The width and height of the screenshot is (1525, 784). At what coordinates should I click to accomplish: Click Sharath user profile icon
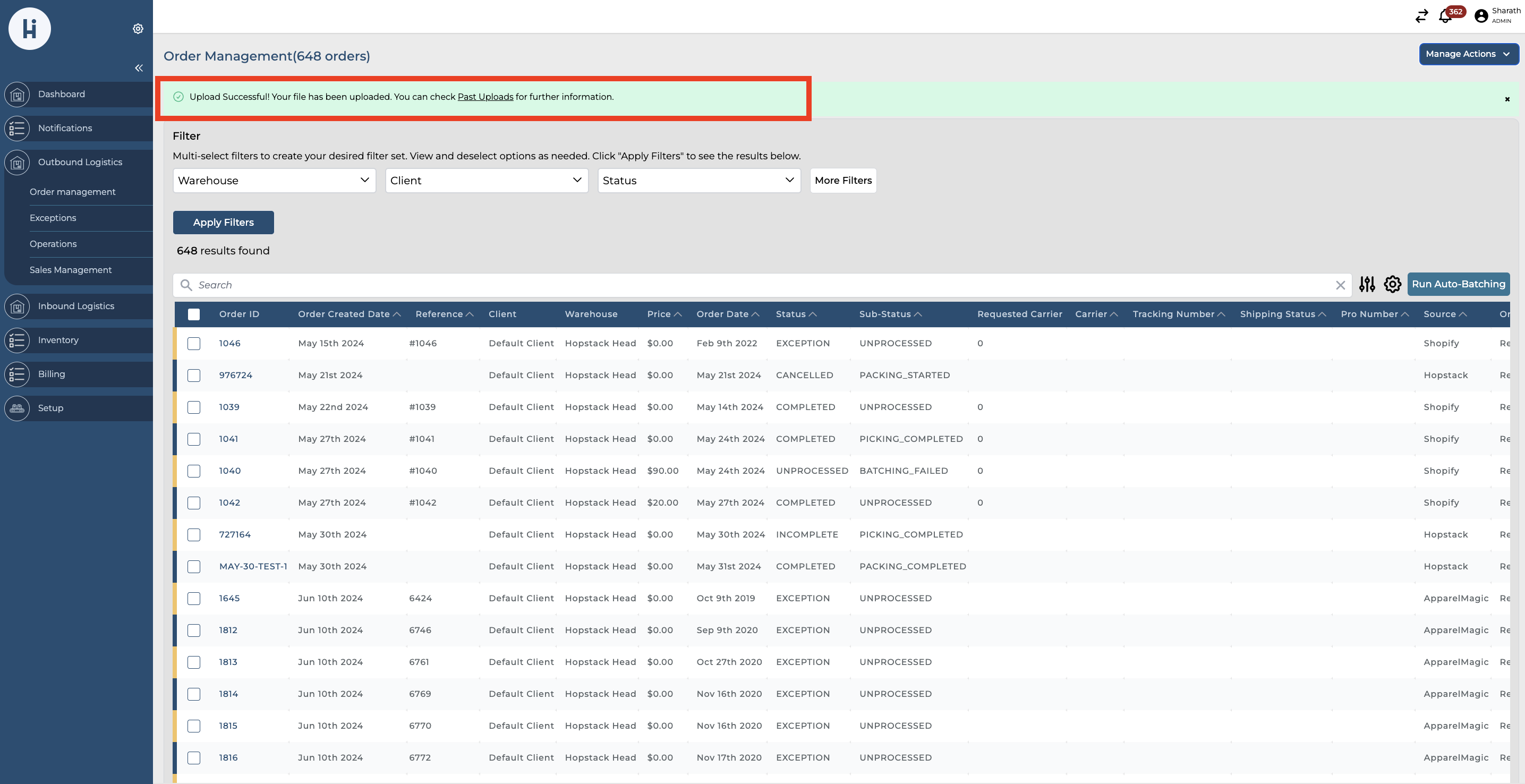click(x=1481, y=16)
